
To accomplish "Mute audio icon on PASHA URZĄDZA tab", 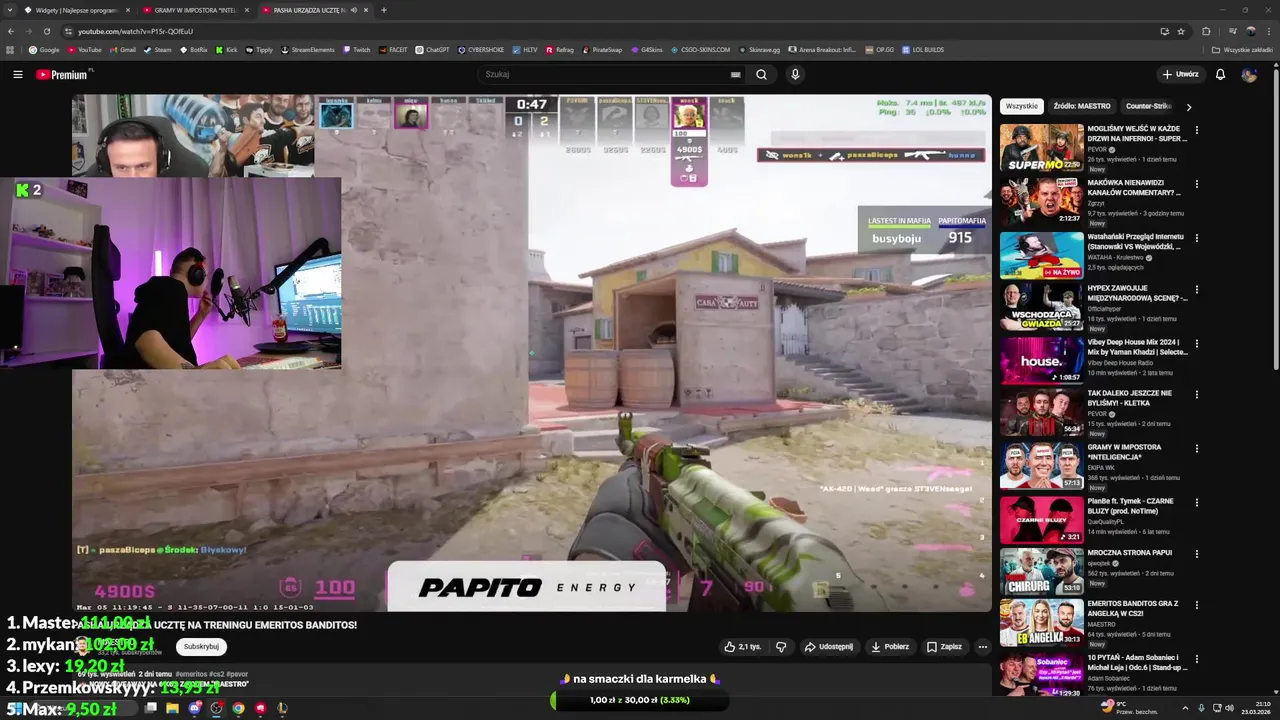I will (353, 10).
